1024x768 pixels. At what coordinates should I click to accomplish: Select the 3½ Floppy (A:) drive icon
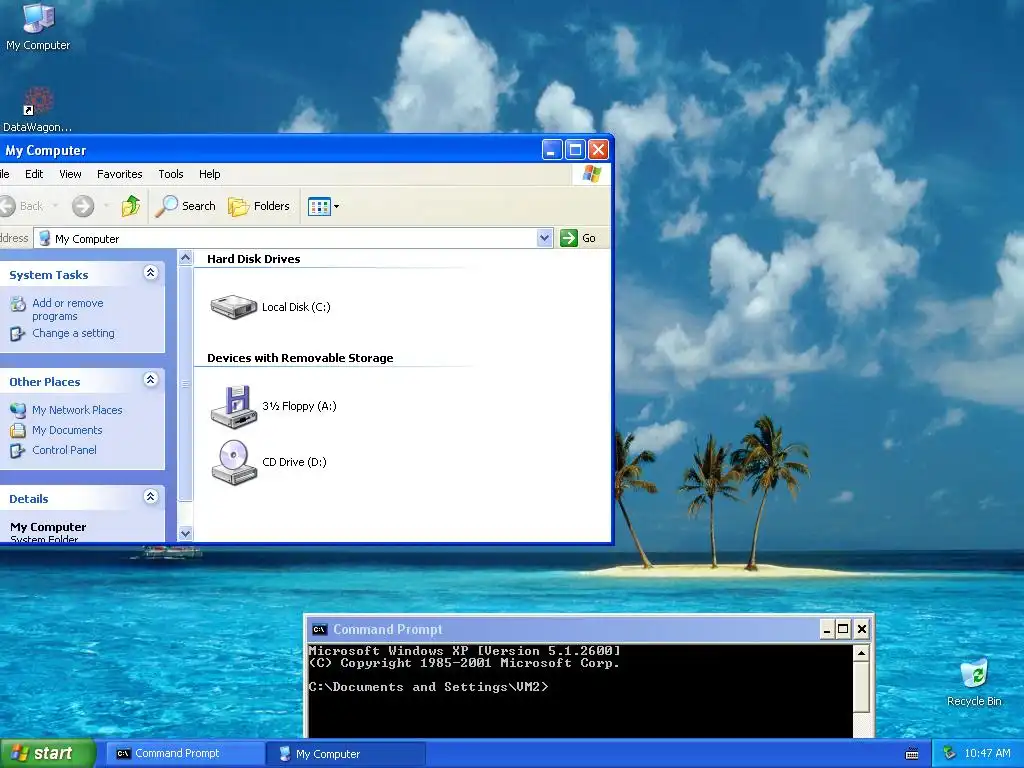(x=233, y=406)
